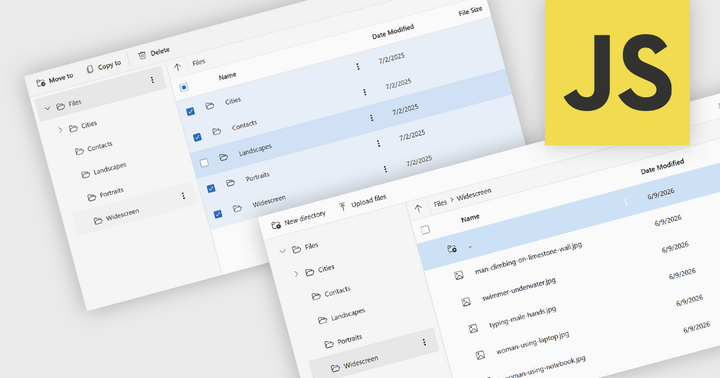The height and width of the screenshot is (378, 720).
Task: Select the woman-using-laptop.jpg file name
Action: coord(533,343)
